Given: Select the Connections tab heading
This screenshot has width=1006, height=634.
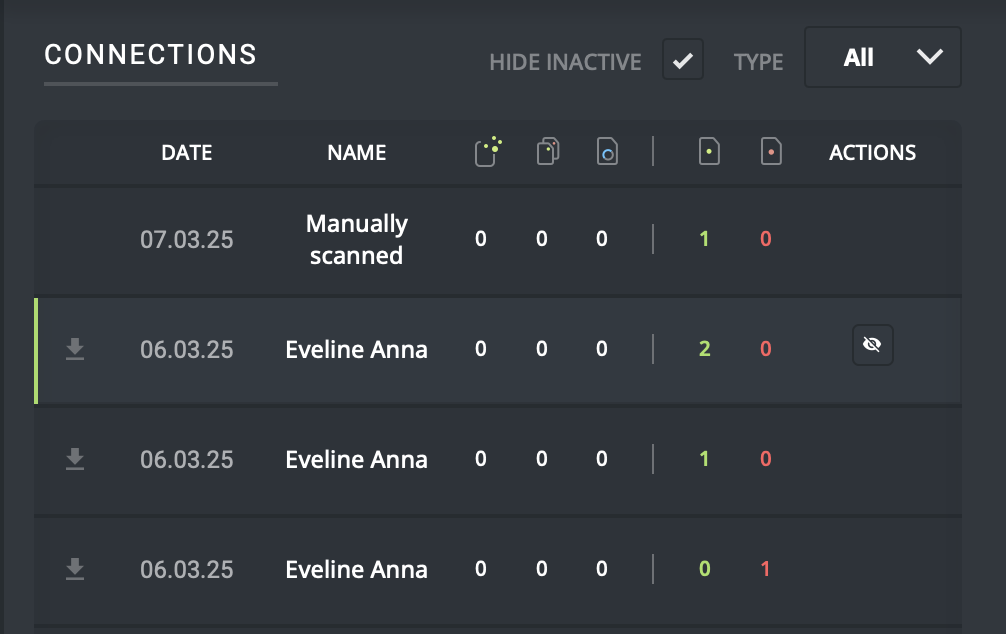Looking at the screenshot, I should tap(151, 55).
